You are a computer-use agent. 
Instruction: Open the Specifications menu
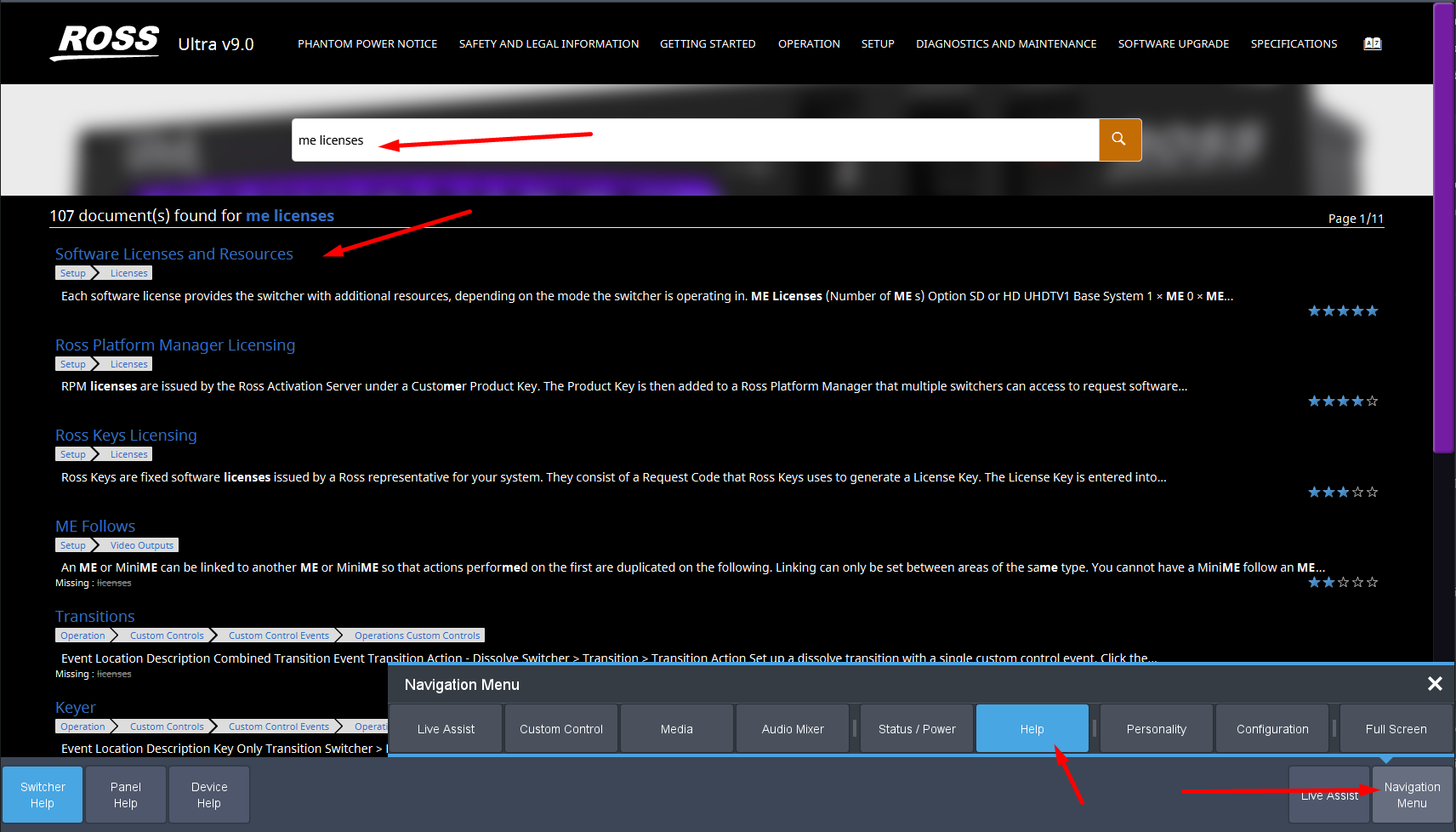(x=1294, y=43)
